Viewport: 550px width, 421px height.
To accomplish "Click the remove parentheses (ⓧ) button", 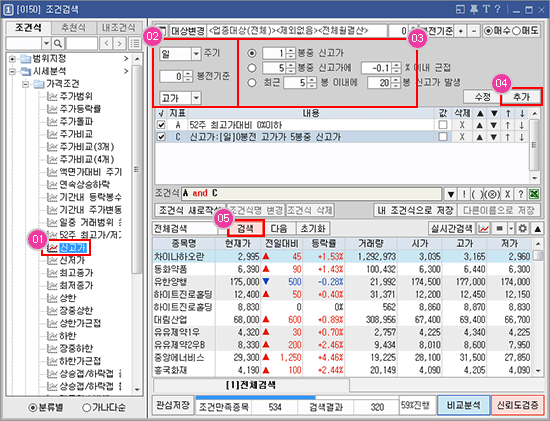I will [492, 194].
